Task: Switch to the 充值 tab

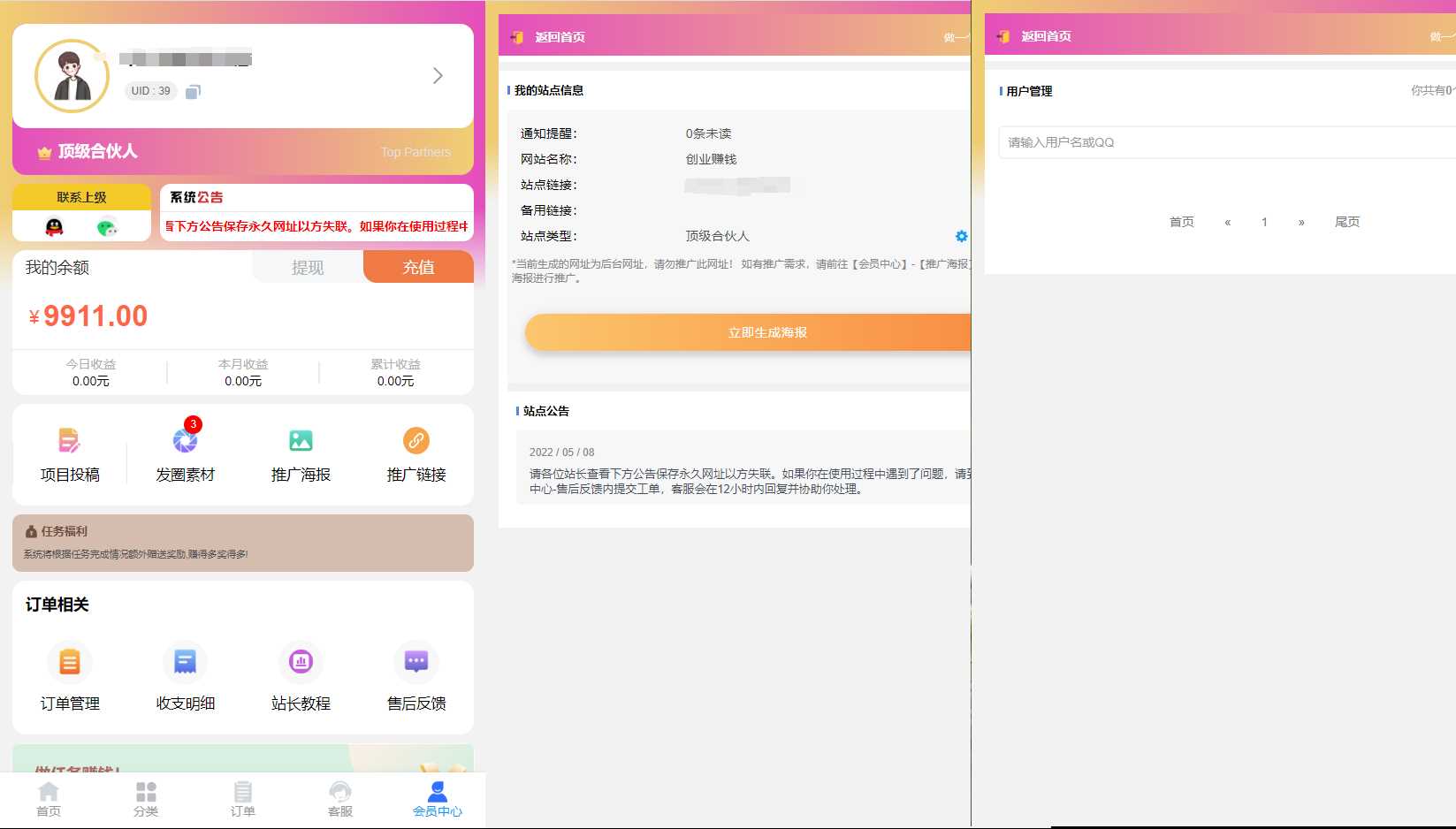Action: 417,266
